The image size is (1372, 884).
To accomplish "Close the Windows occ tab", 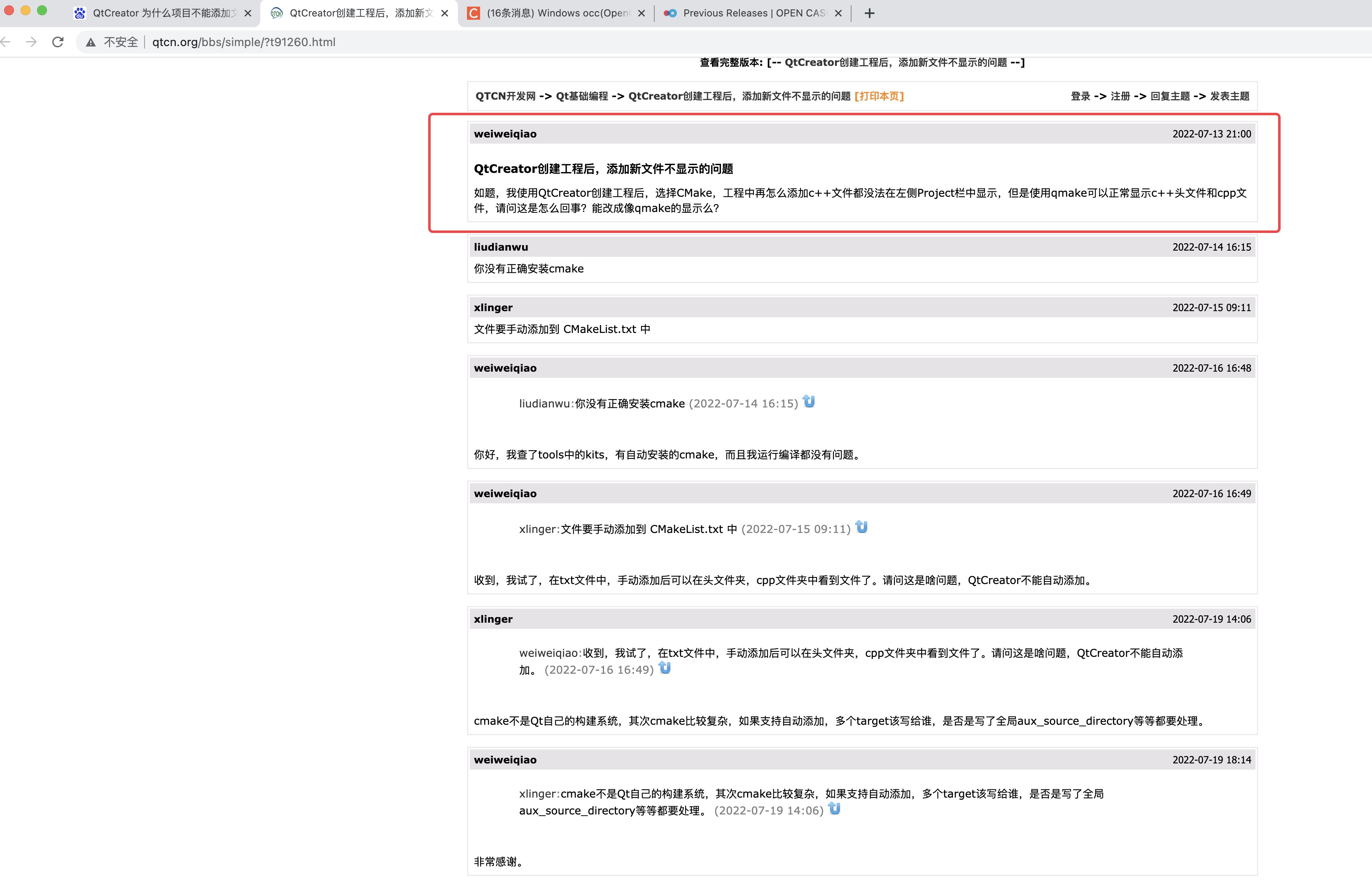I will point(642,13).
